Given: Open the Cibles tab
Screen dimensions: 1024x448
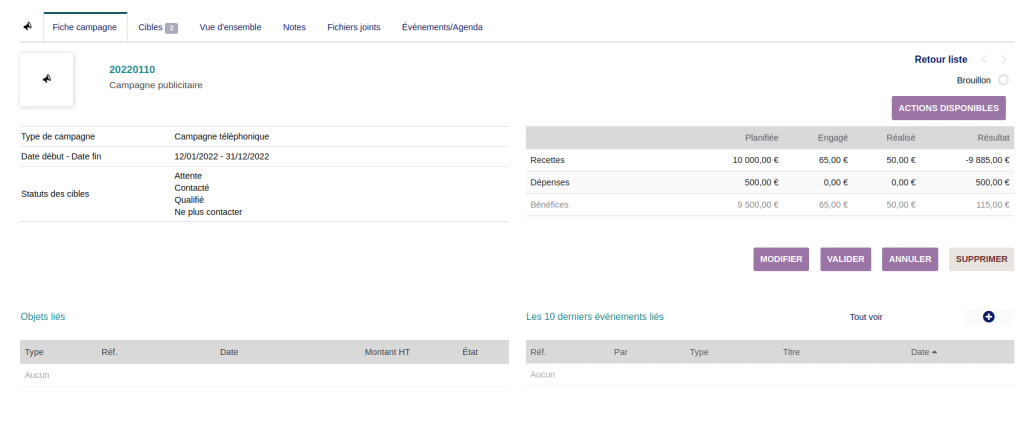Looking at the screenshot, I should (158, 27).
